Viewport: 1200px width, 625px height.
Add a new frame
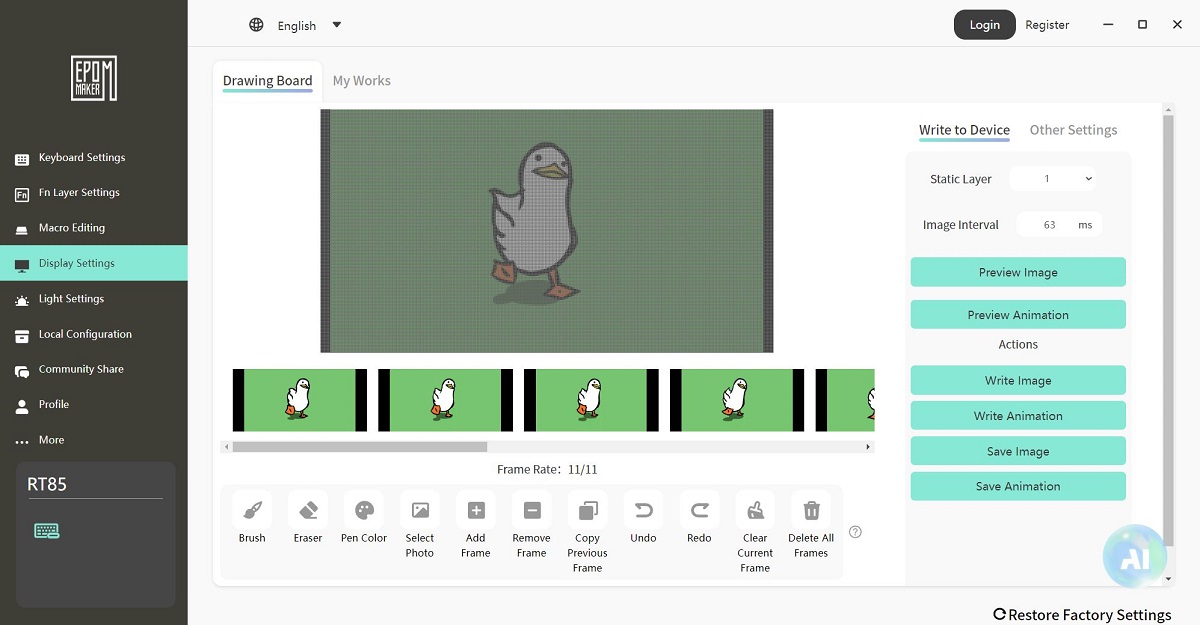[476, 511]
